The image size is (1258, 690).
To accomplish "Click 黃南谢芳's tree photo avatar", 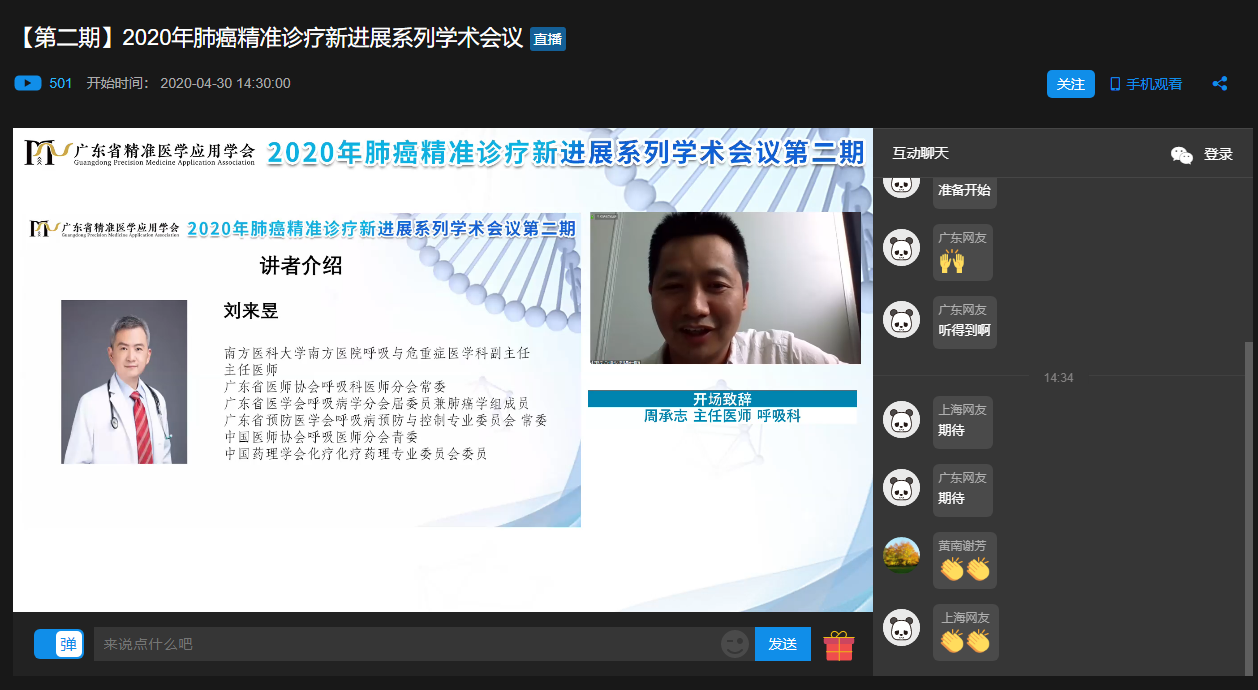I will click(x=901, y=555).
